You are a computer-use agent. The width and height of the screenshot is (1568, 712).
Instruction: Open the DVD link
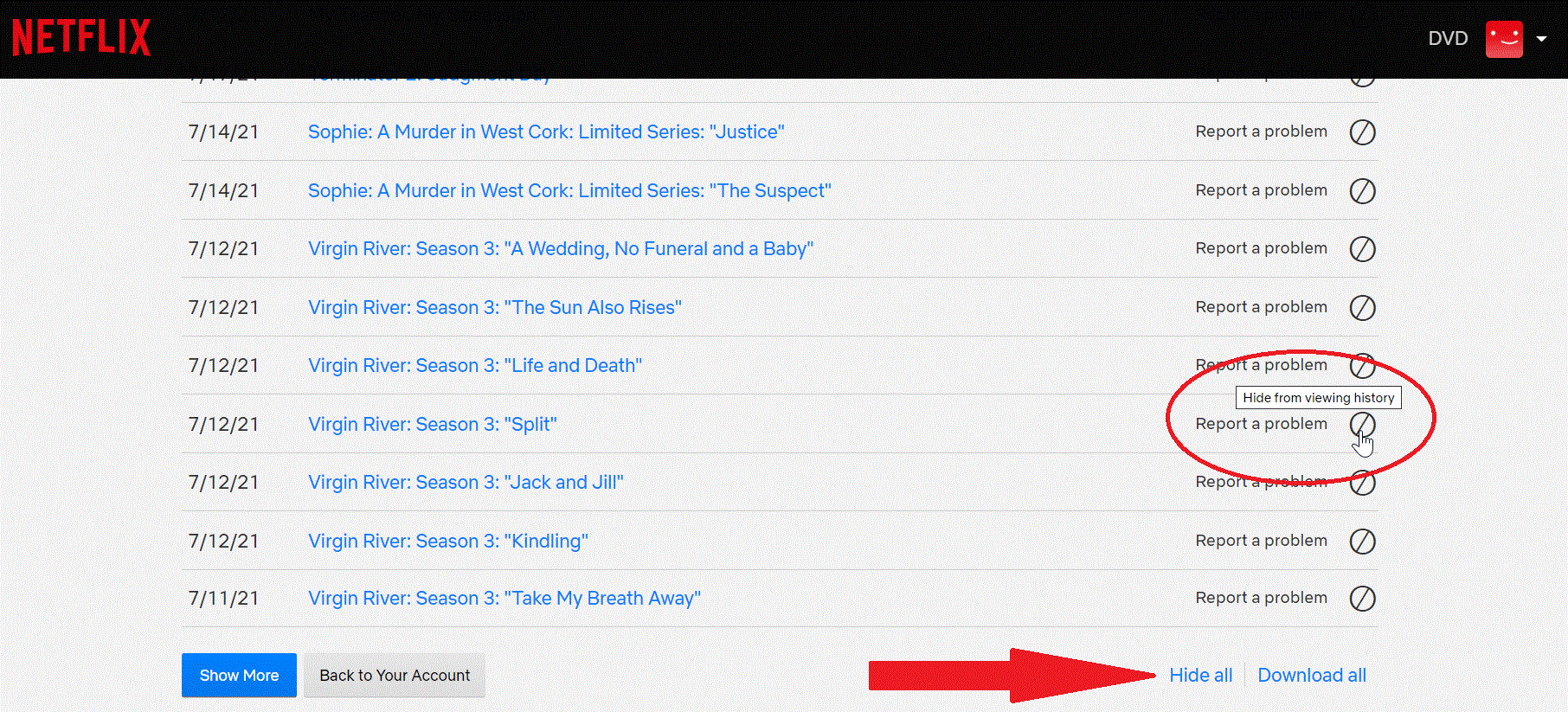click(x=1448, y=38)
